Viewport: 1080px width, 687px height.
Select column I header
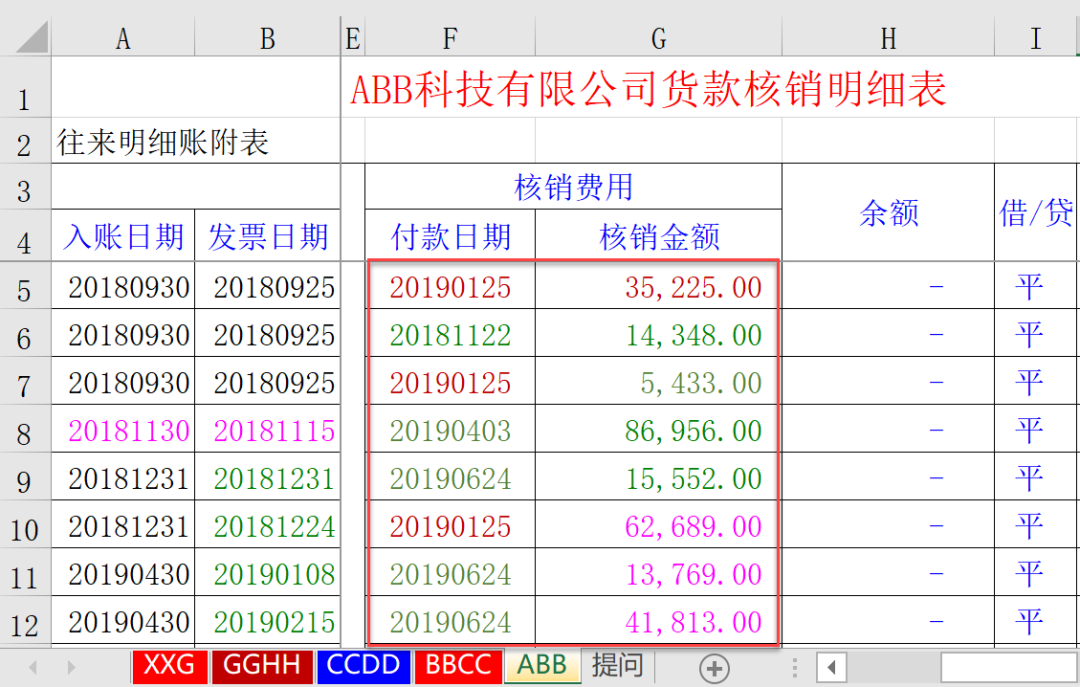point(1035,38)
